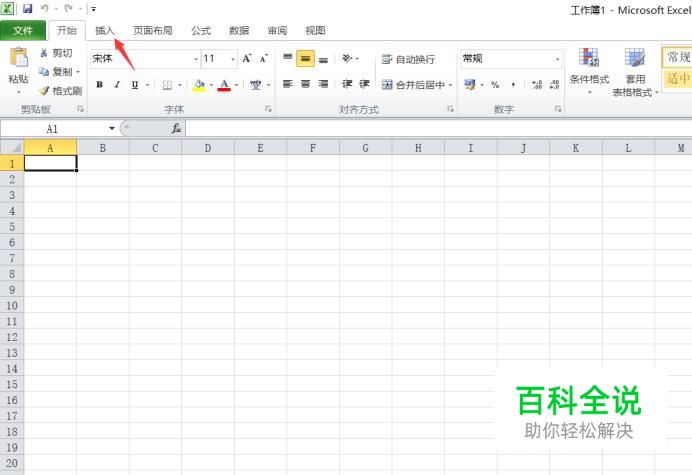
Task: Switch to the 开始 tab
Action: click(67, 30)
